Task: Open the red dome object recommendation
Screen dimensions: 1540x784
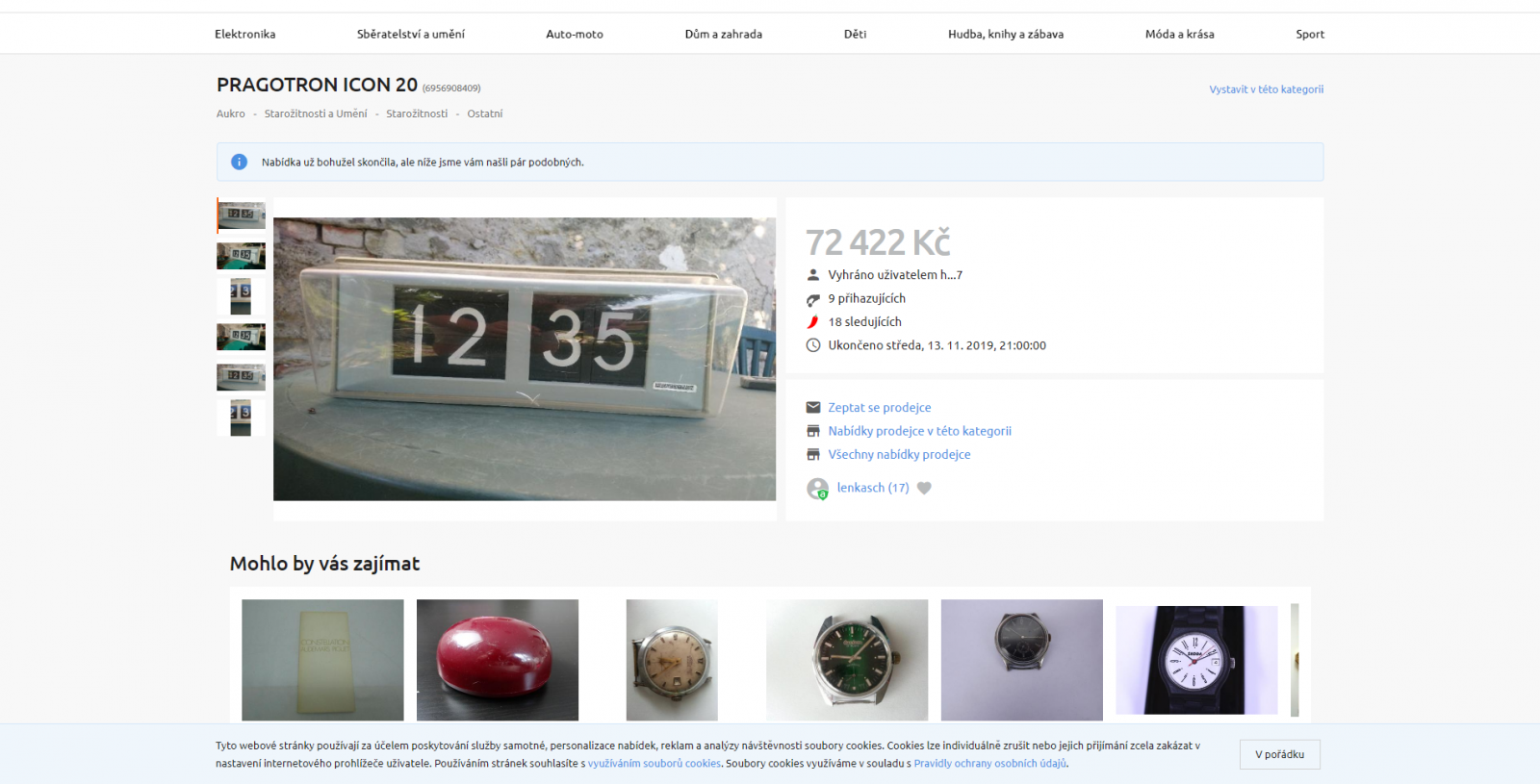Action: click(x=498, y=660)
